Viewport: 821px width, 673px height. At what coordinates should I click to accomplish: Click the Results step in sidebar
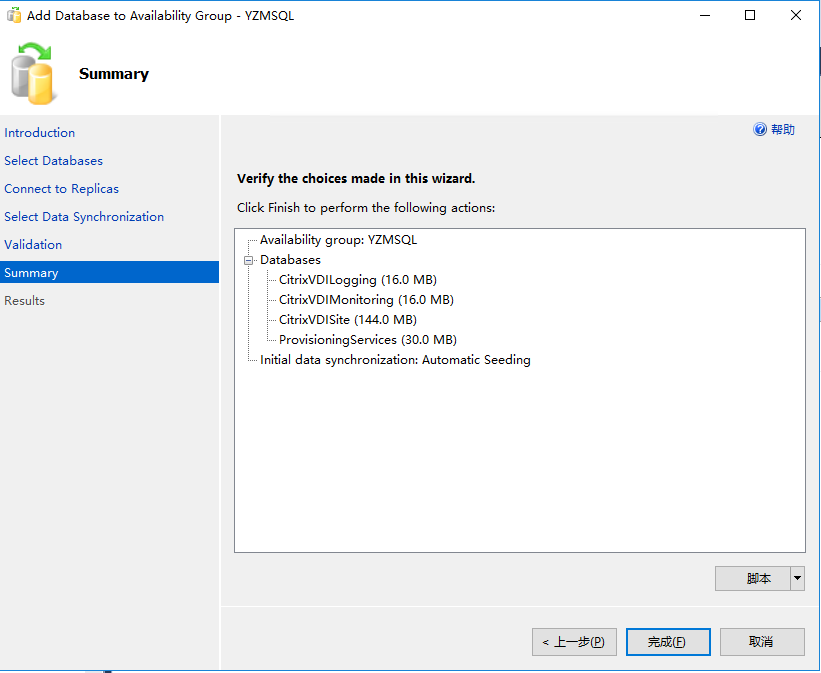25,301
